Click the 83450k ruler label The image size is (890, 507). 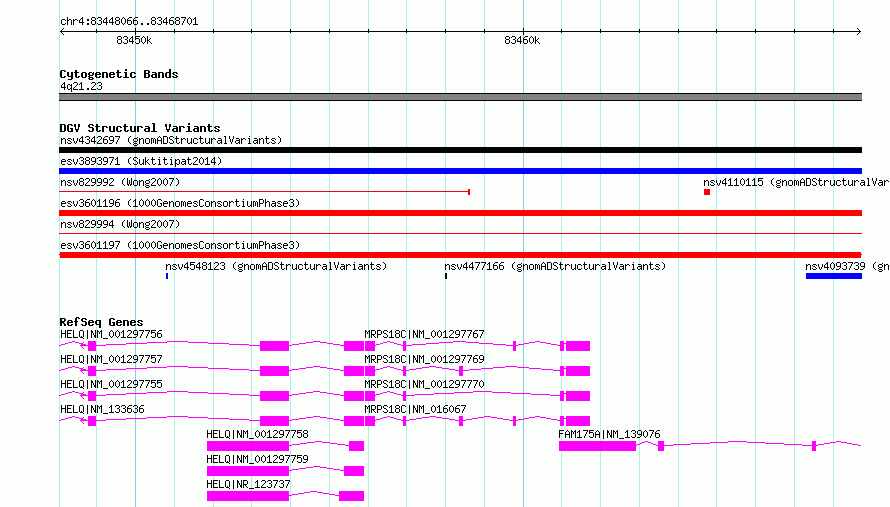pyautogui.click(x=134, y=40)
